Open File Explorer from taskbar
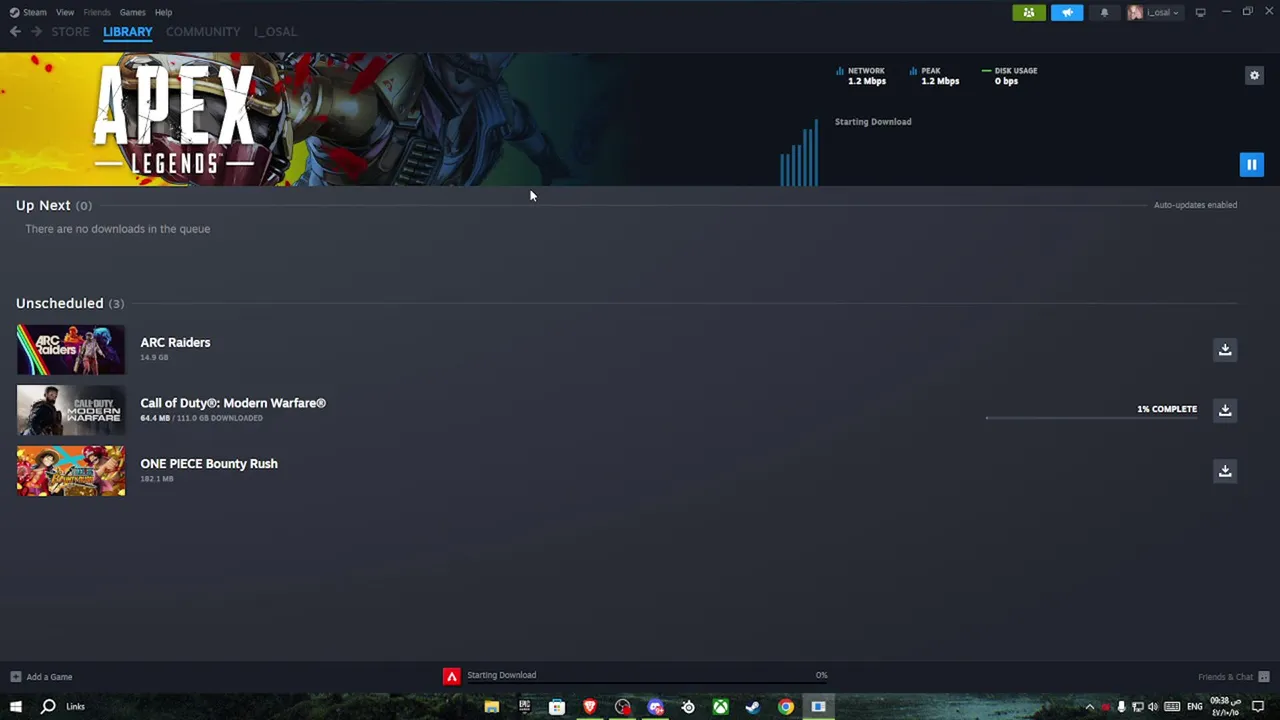 tap(491, 707)
